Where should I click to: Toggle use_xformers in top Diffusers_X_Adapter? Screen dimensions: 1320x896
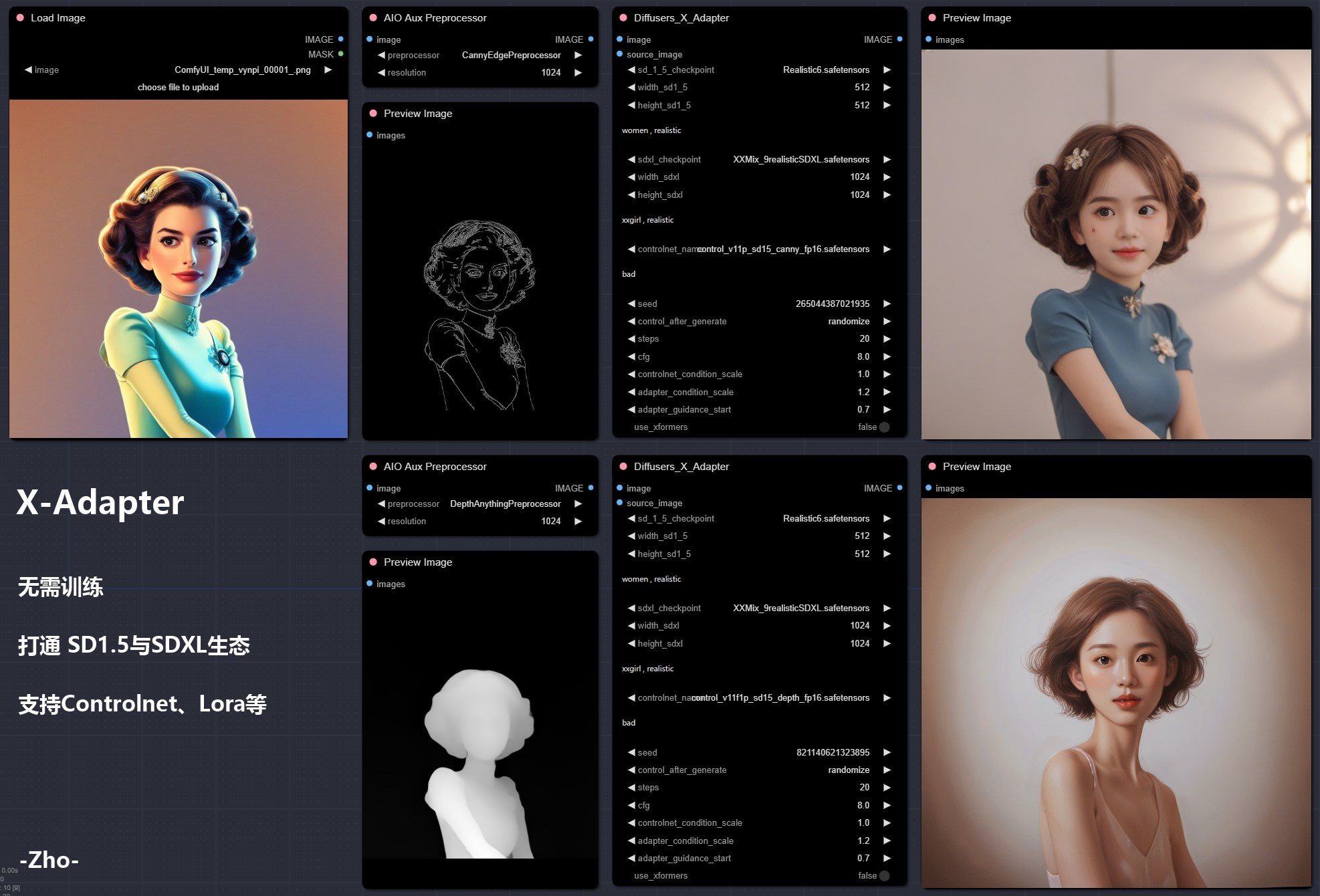[885, 427]
